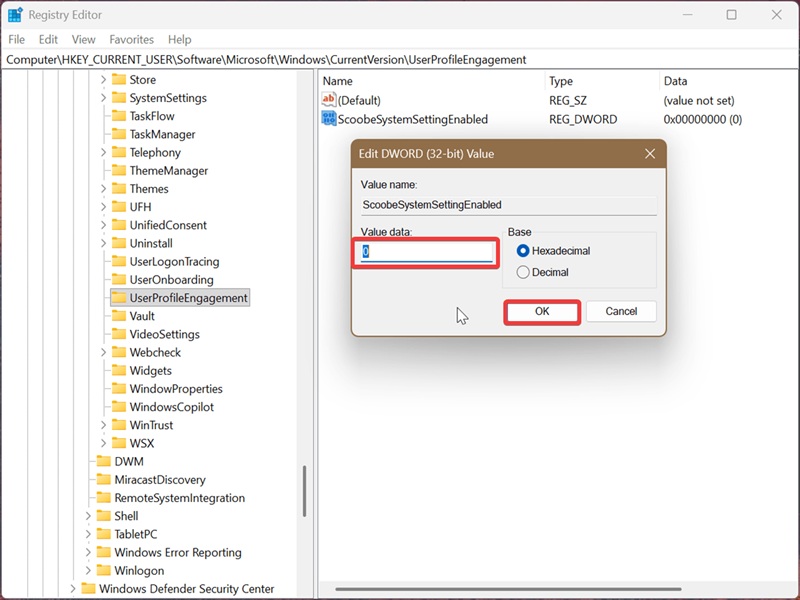Expand the SystemSettings tree node

103,97
